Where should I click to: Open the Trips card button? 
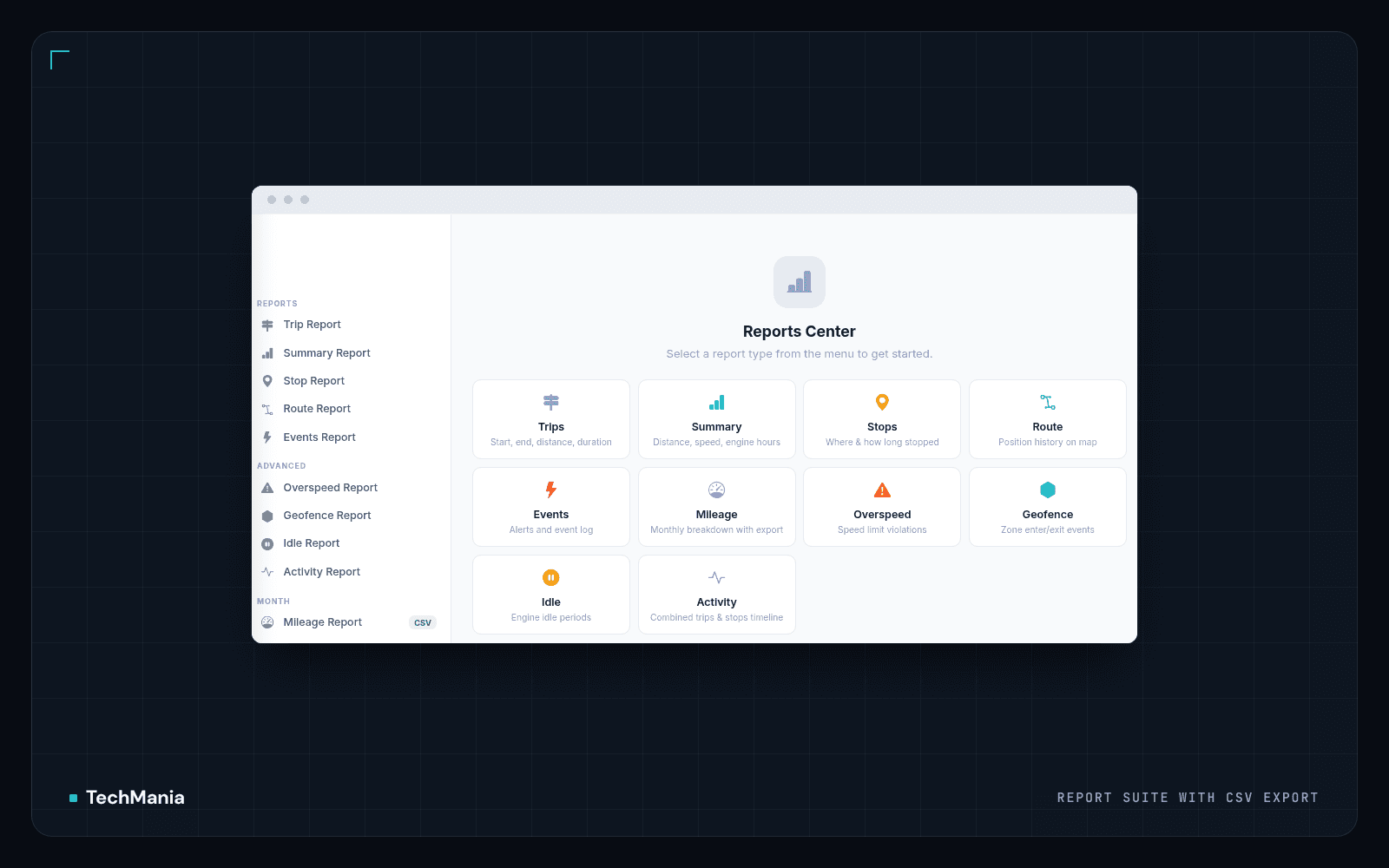point(551,419)
